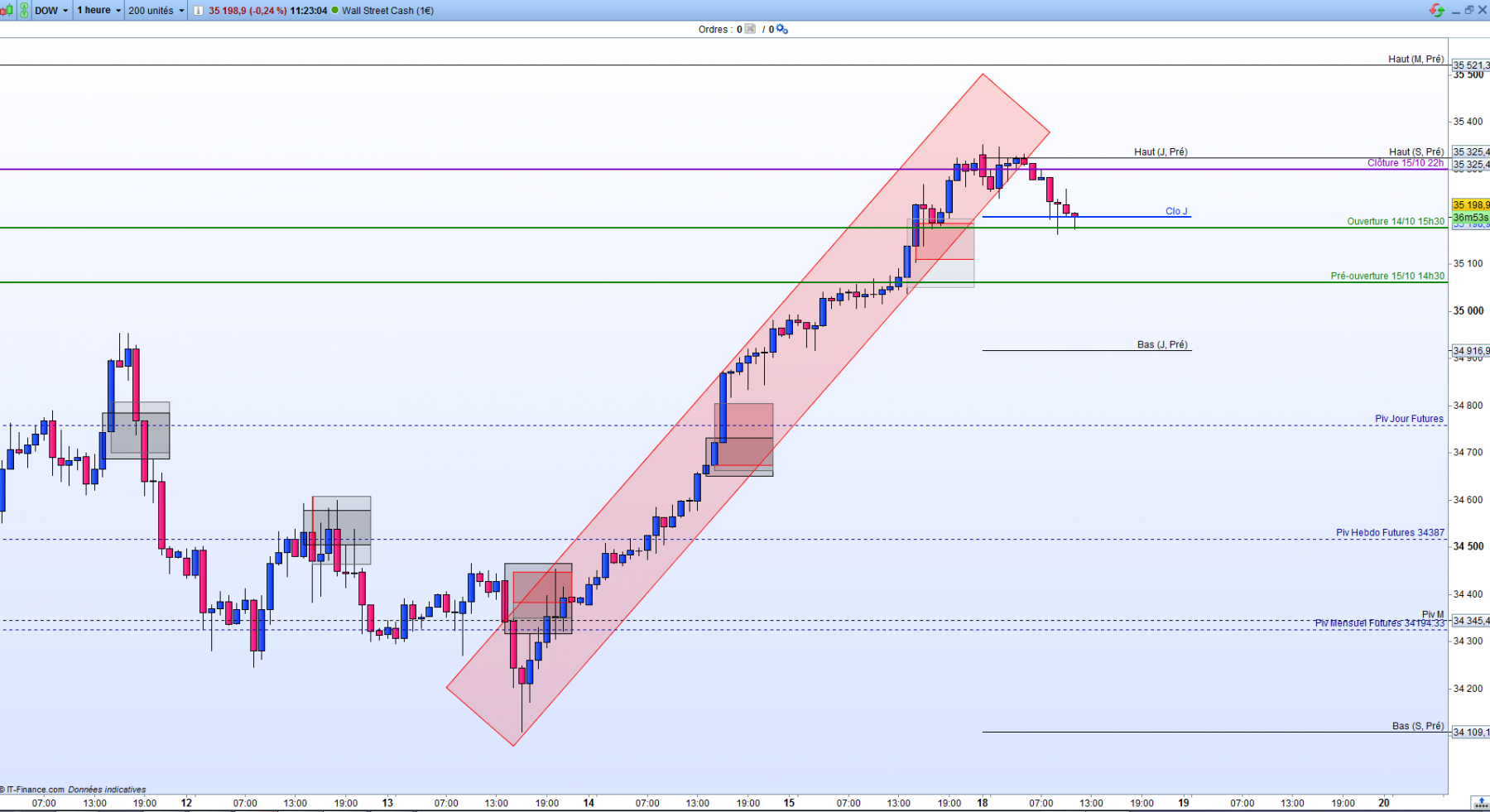
Task: Click the candlestick chart style icon
Action: 7,10
